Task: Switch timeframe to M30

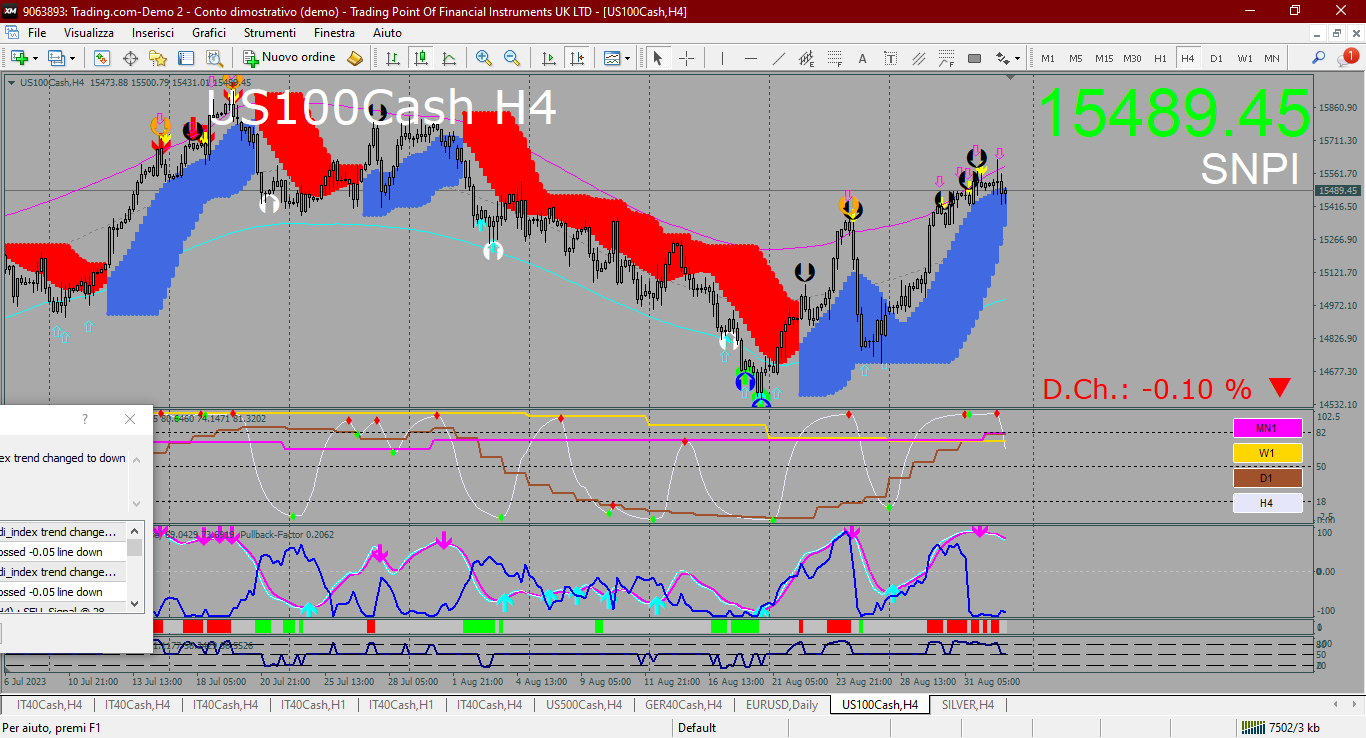Action: (x=1132, y=58)
